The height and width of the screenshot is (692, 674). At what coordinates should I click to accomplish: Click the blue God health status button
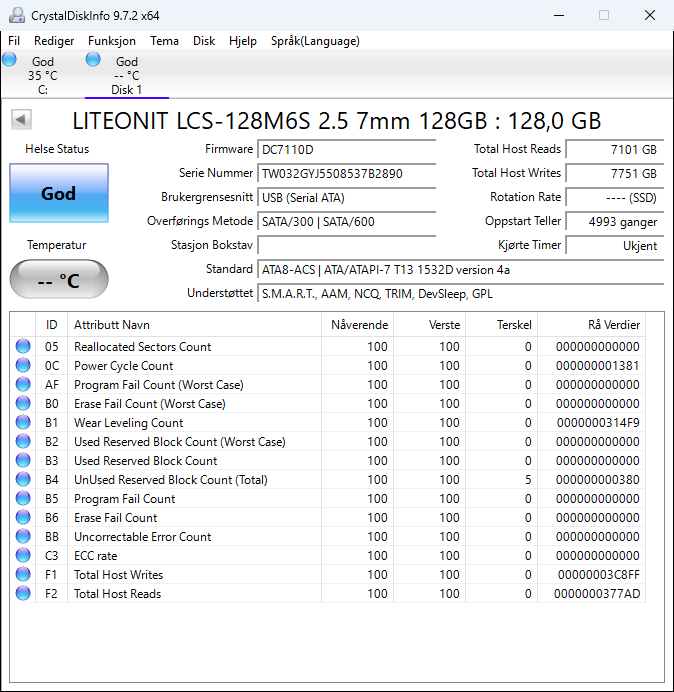(x=59, y=193)
